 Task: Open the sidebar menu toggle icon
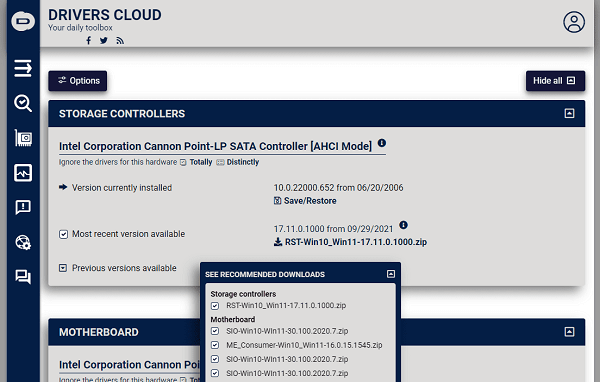point(23,69)
